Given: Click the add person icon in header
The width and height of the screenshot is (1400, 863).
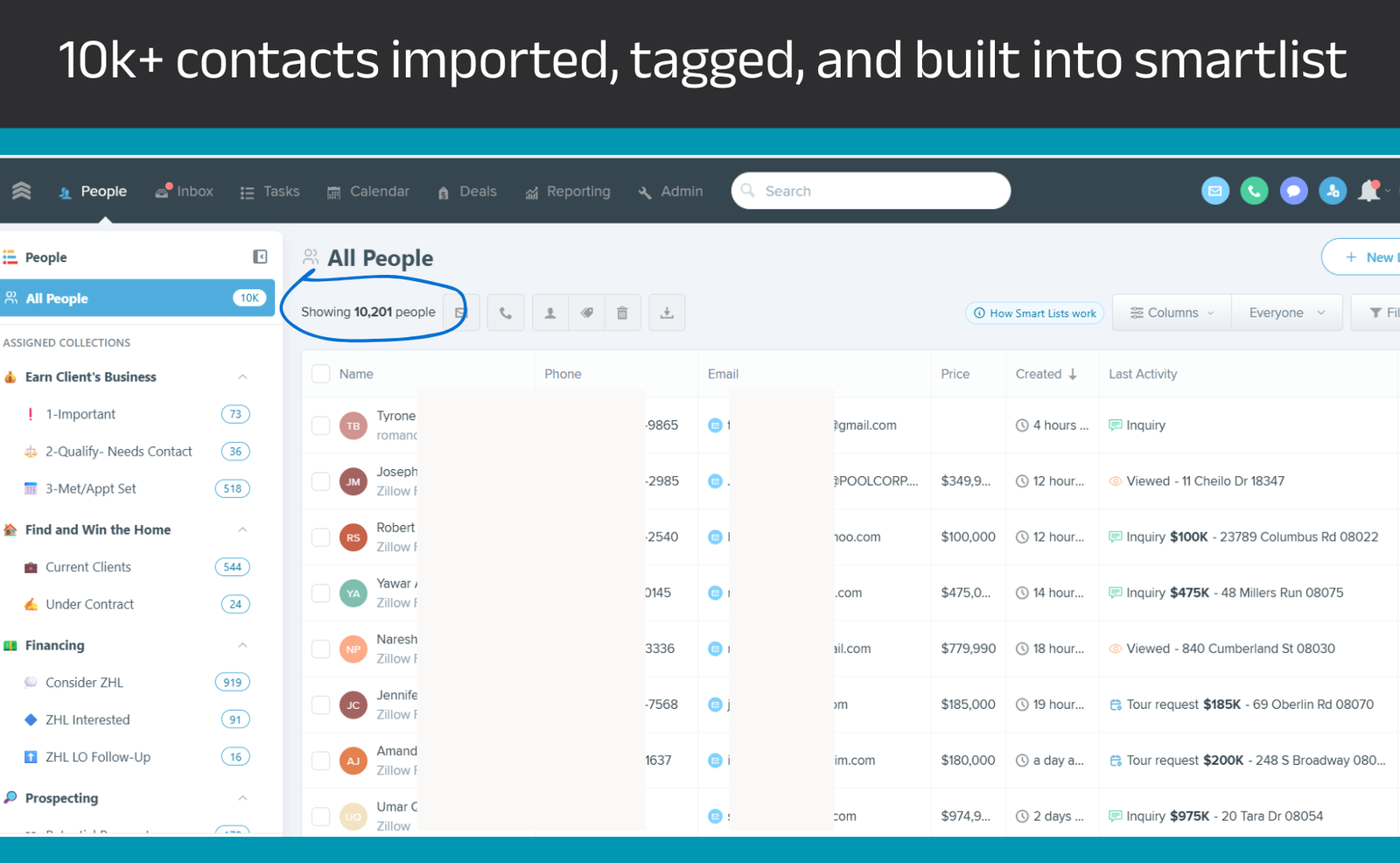Looking at the screenshot, I should (x=1333, y=191).
